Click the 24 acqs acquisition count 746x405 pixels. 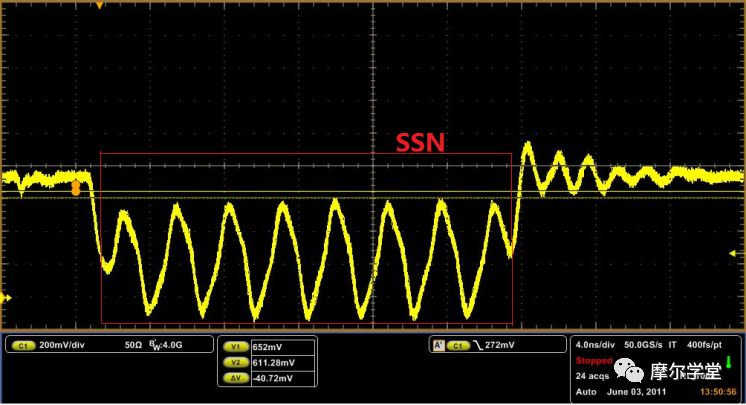[592, 376]
